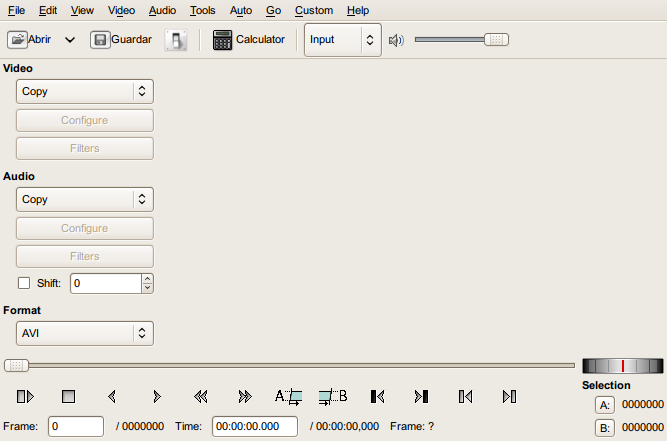The image size is (667, 441).
Task: Step back one frame with left arrow
Action: 112,396
